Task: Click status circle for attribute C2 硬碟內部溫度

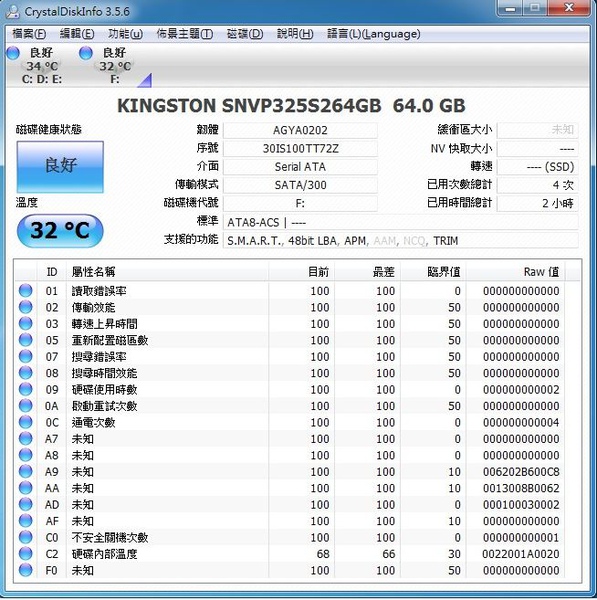Action: (26, 553)
